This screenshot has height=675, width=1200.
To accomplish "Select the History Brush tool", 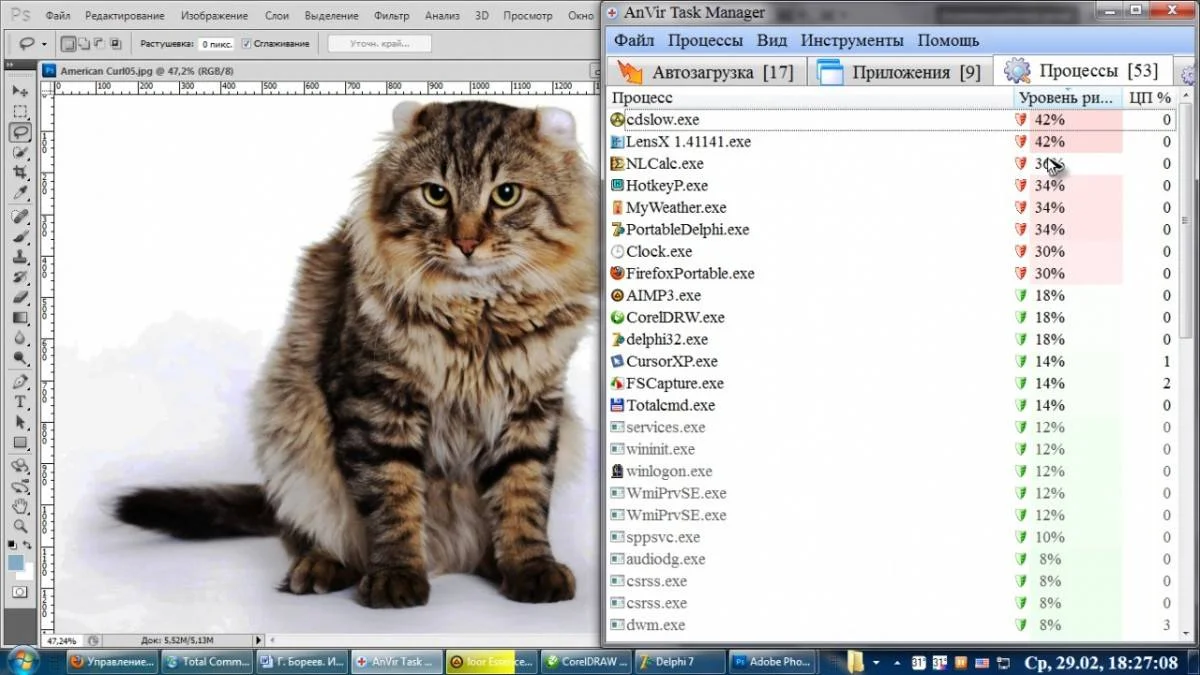I will pyautogui.click(x=20, y=277).
